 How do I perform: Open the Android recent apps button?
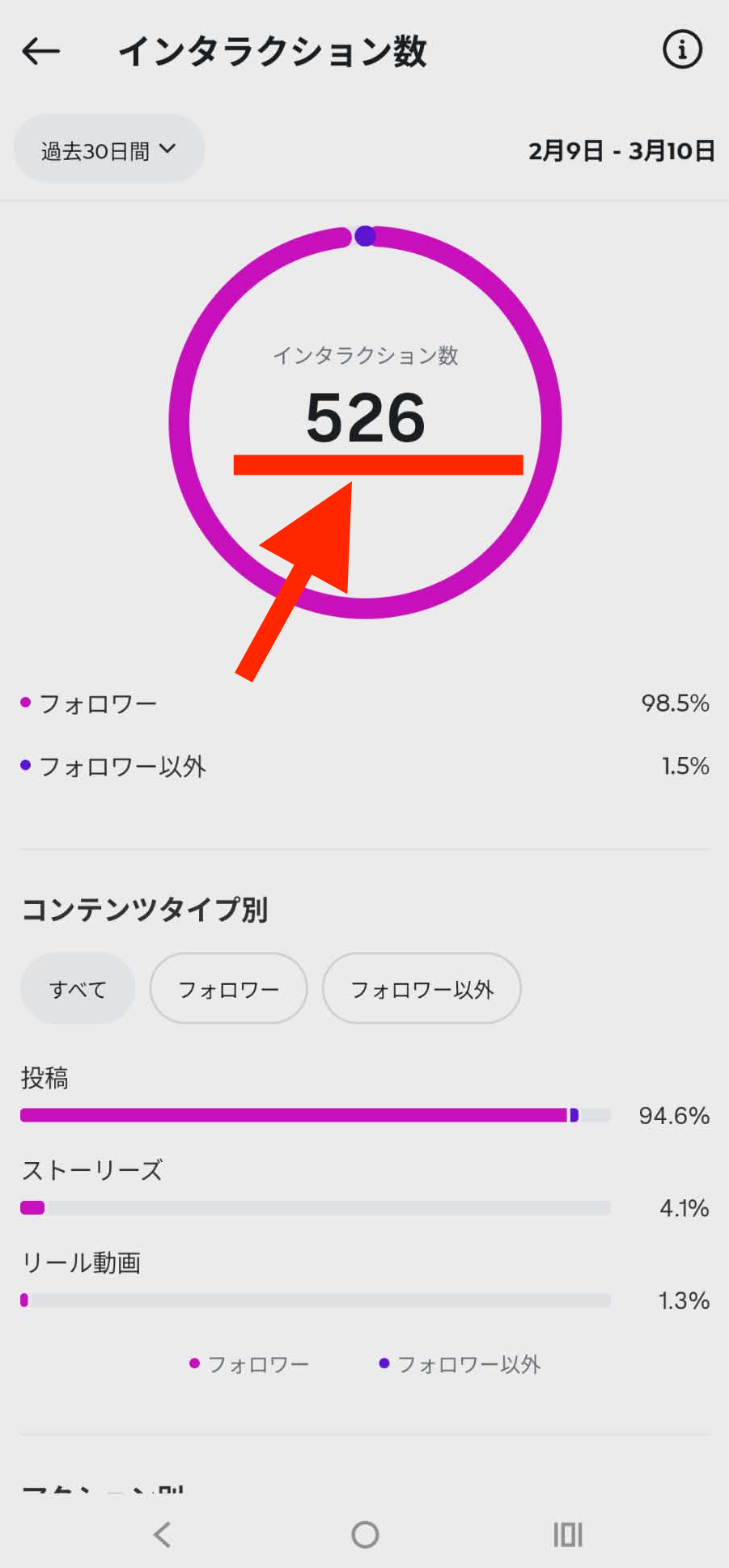(568, 1534)
